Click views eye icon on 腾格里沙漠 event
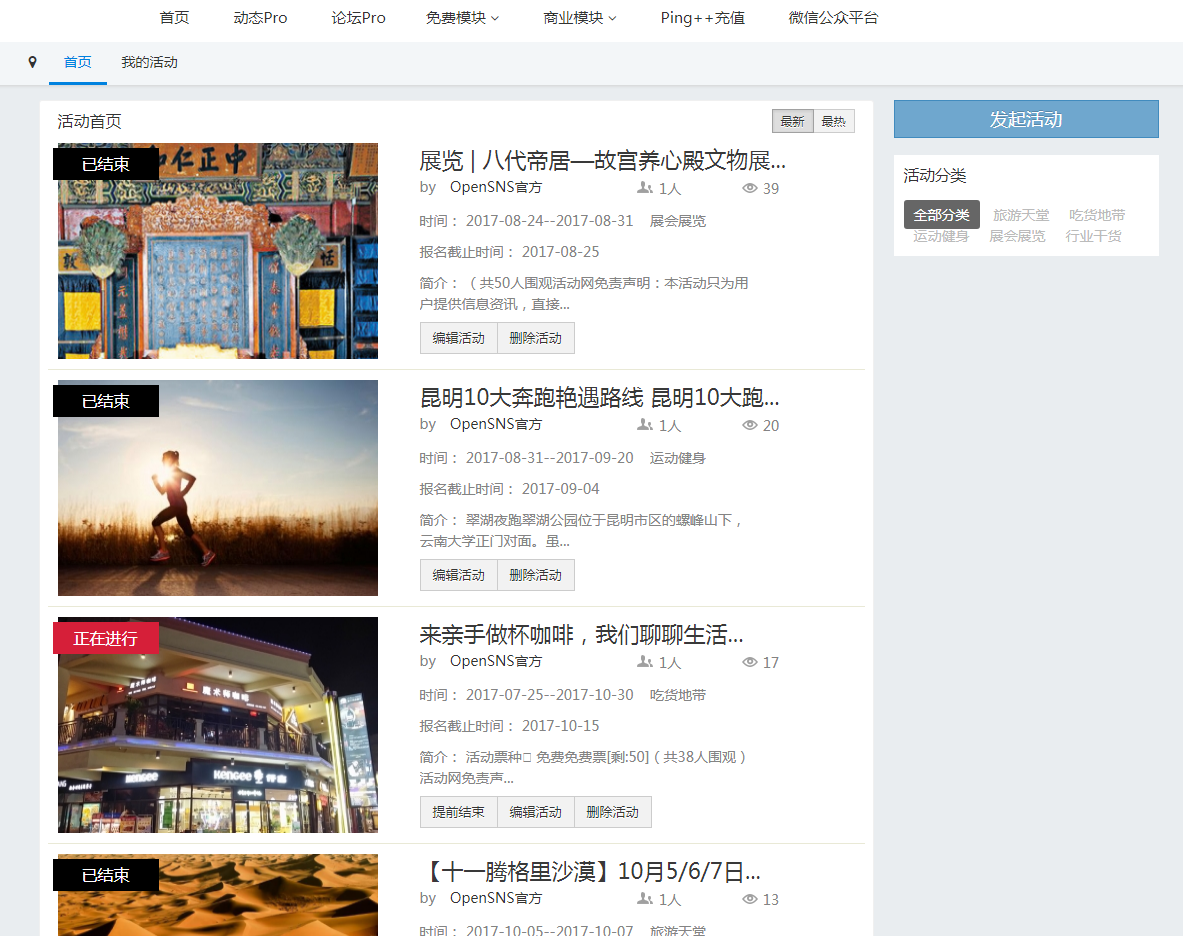Viewport: 1183px width, 936px height. coord(749,898)
